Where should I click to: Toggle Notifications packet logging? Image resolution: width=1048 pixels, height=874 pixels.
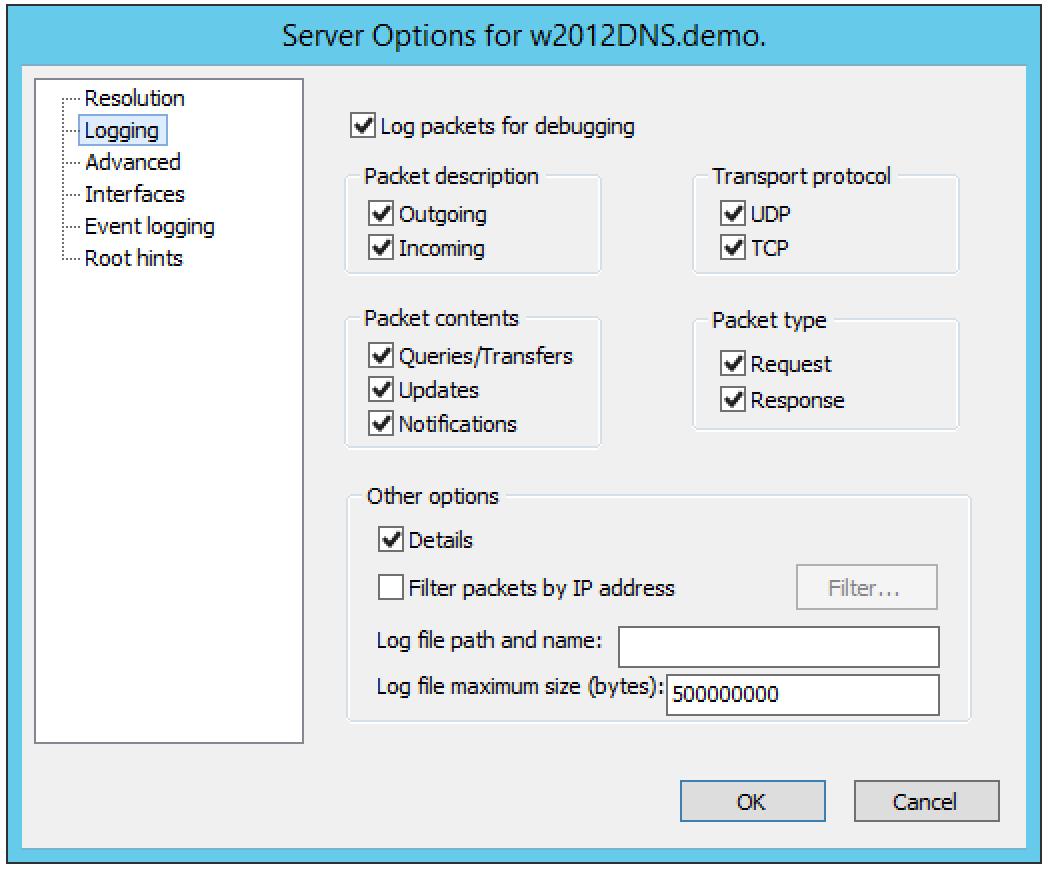coord(381,424)
